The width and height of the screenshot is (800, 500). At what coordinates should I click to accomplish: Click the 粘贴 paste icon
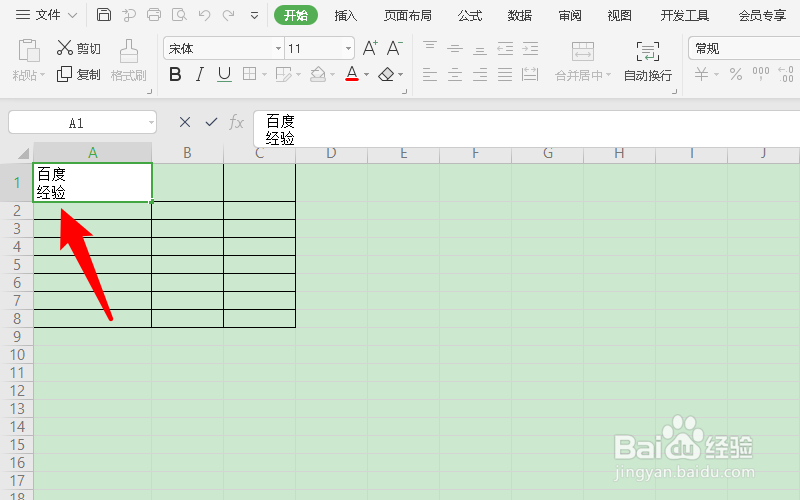coord(29,51)
